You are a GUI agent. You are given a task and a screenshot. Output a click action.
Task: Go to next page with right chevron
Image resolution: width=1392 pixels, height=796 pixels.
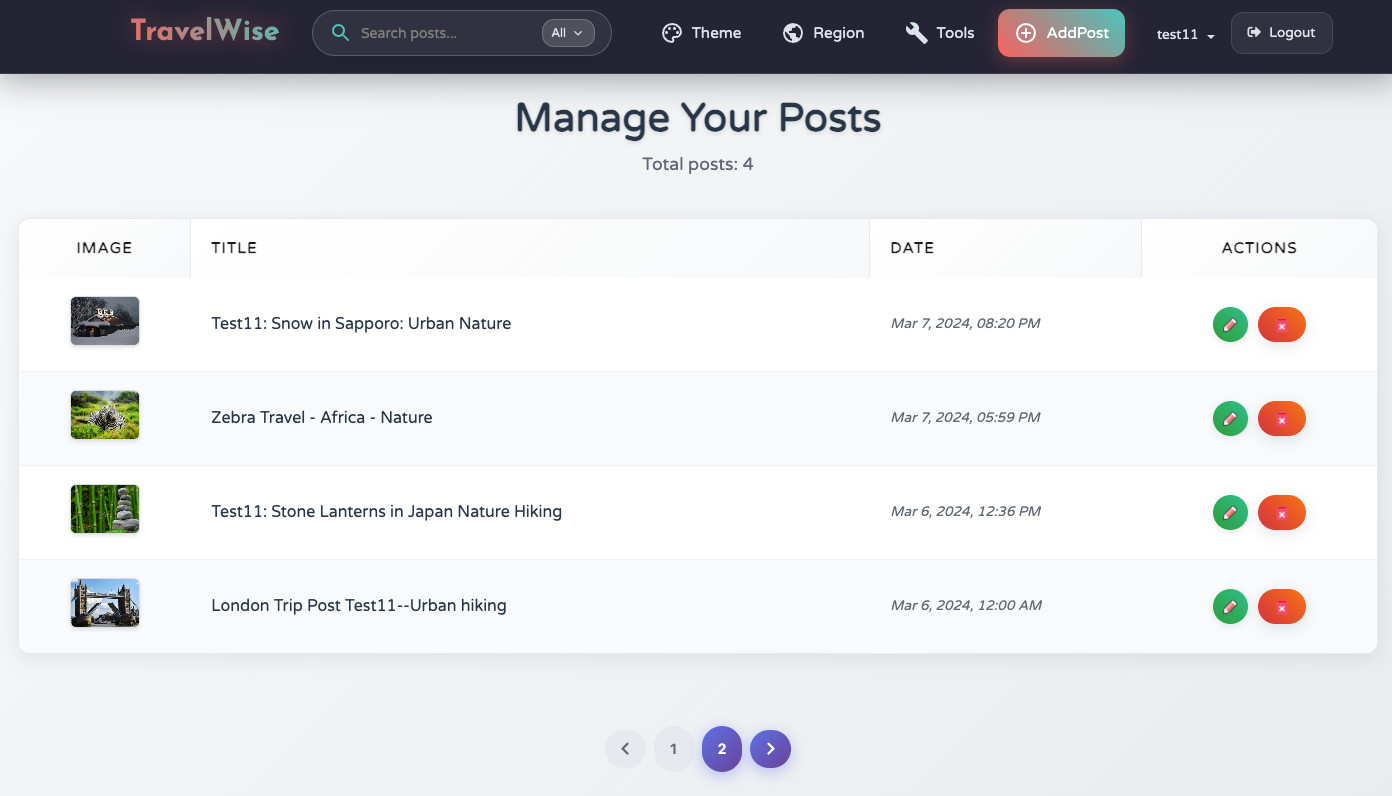tap(770, 749)
